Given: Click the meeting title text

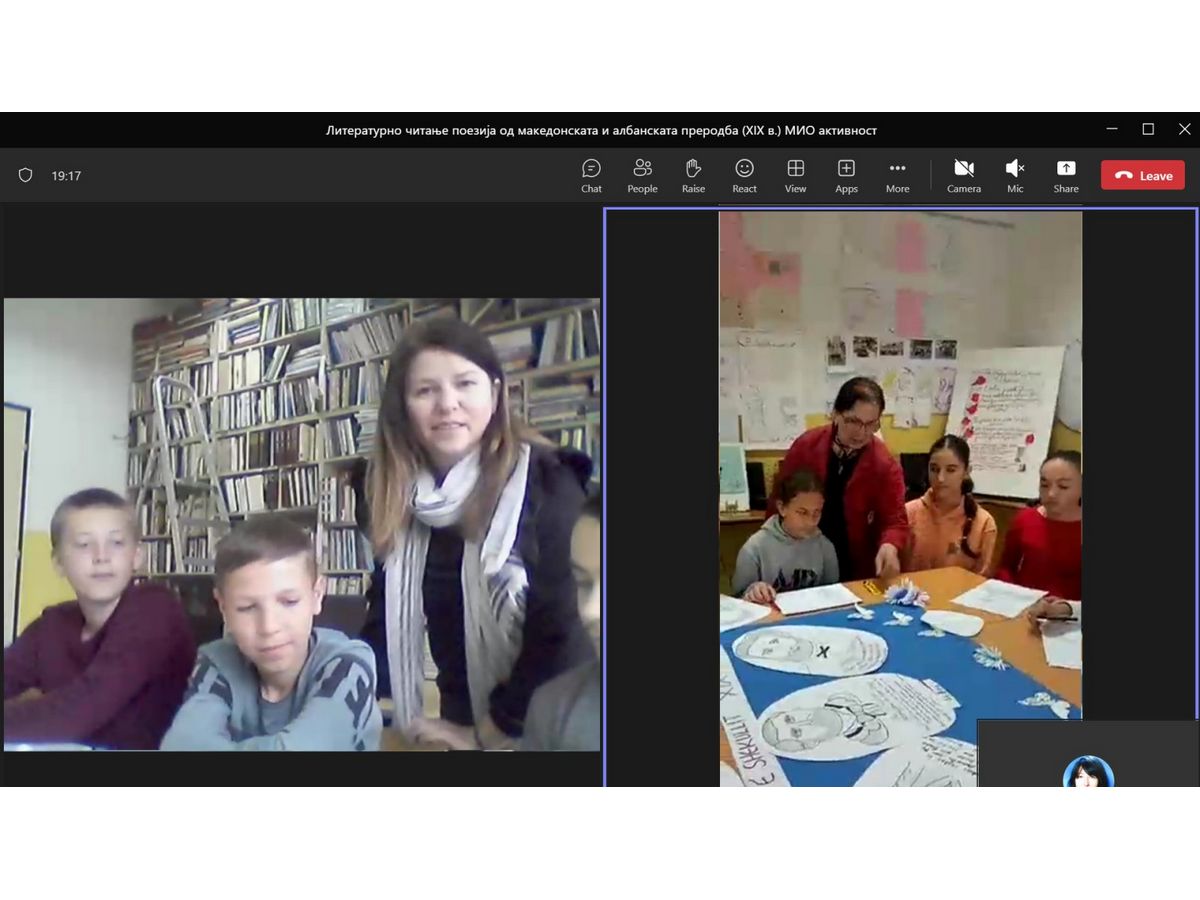Looking at the screenshot, I should [x=601, y=130].
